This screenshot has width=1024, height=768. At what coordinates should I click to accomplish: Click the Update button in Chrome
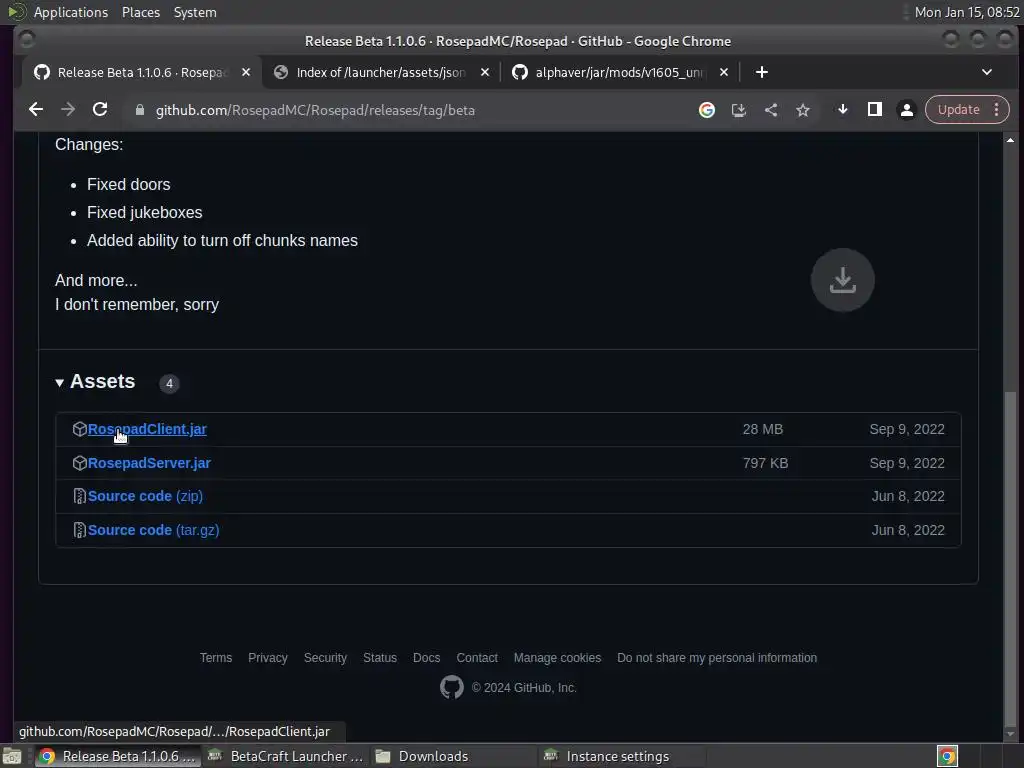point(958,110)
